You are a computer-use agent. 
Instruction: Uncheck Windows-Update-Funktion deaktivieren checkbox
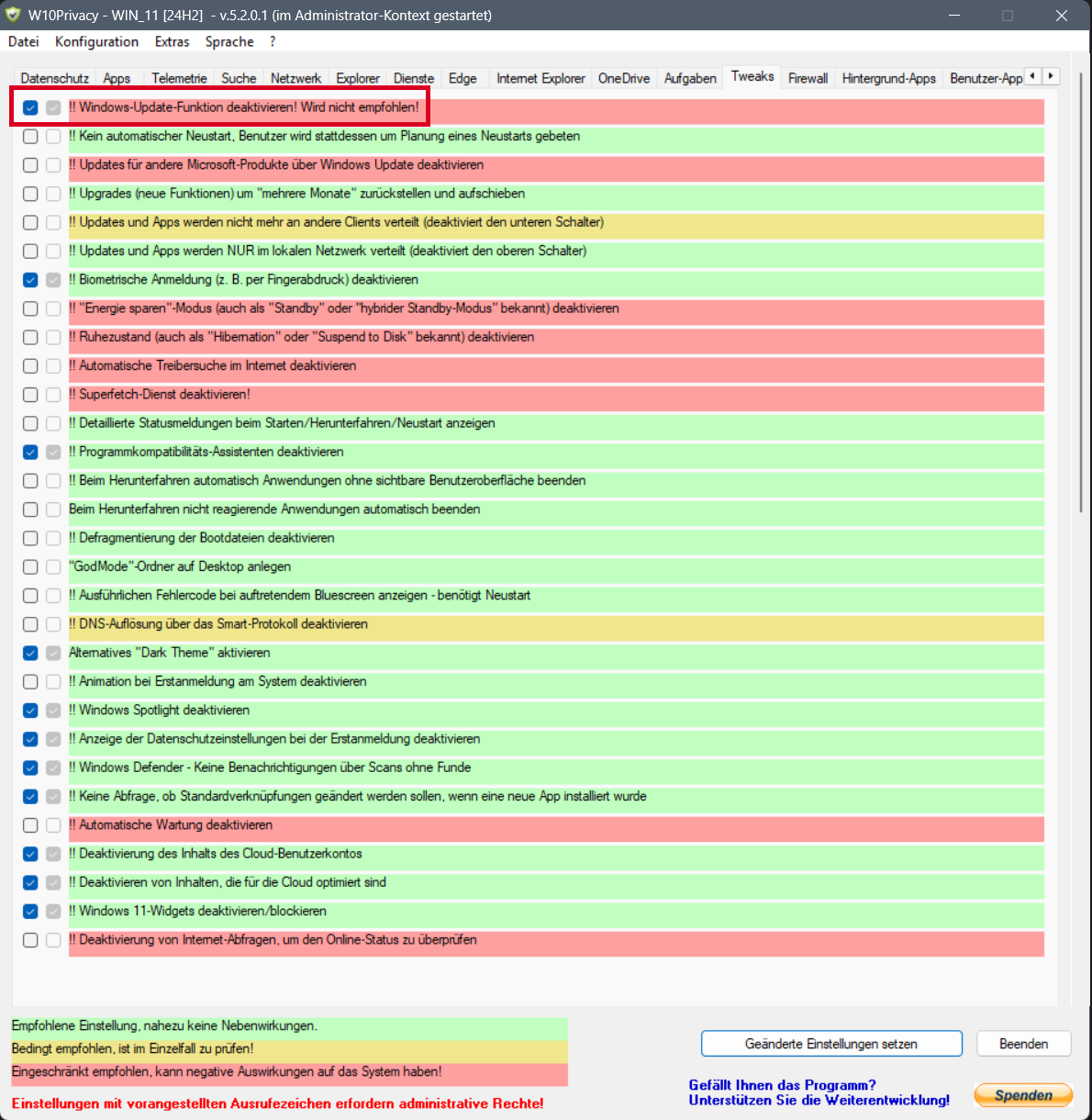point(30,107)
